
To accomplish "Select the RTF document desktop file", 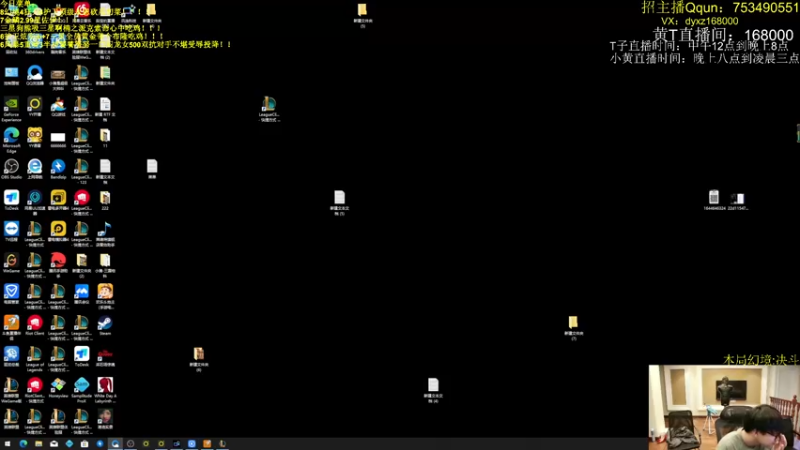I will [105, 109].
